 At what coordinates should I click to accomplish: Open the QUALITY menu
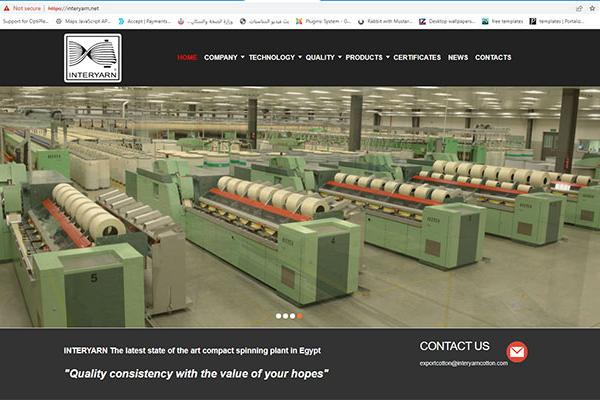click(x=320, y=57)
